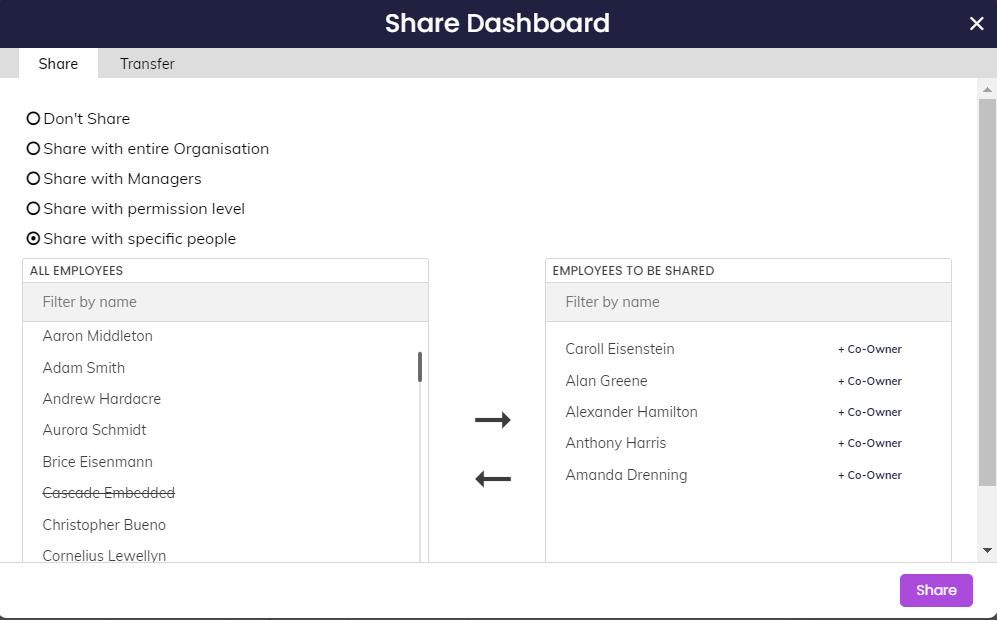Select Adam Smith in All Employees
Image resolution: width=997 pixels, height=620 pixels.
[83, 368]
